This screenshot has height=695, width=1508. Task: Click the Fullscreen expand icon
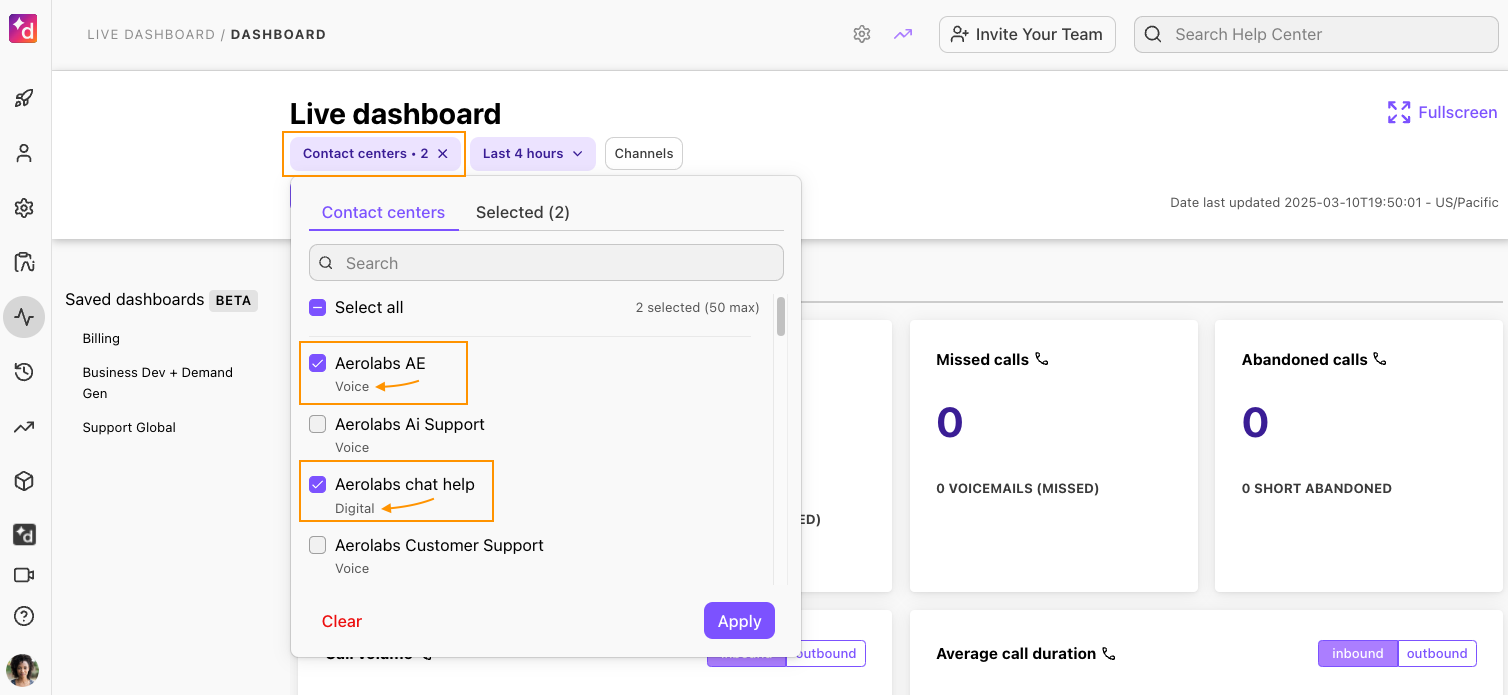1399,112
